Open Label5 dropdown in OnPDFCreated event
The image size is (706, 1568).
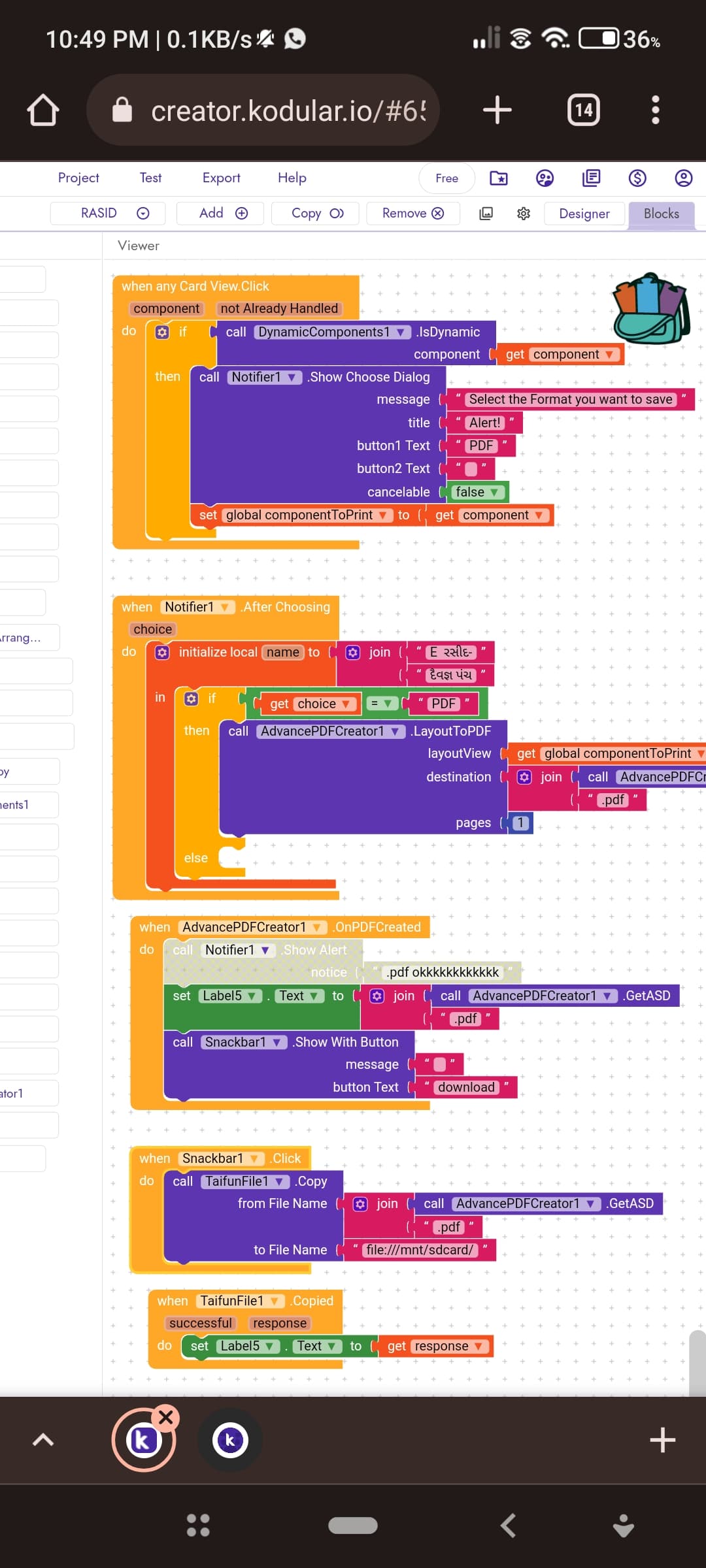(x=230, y=996)
